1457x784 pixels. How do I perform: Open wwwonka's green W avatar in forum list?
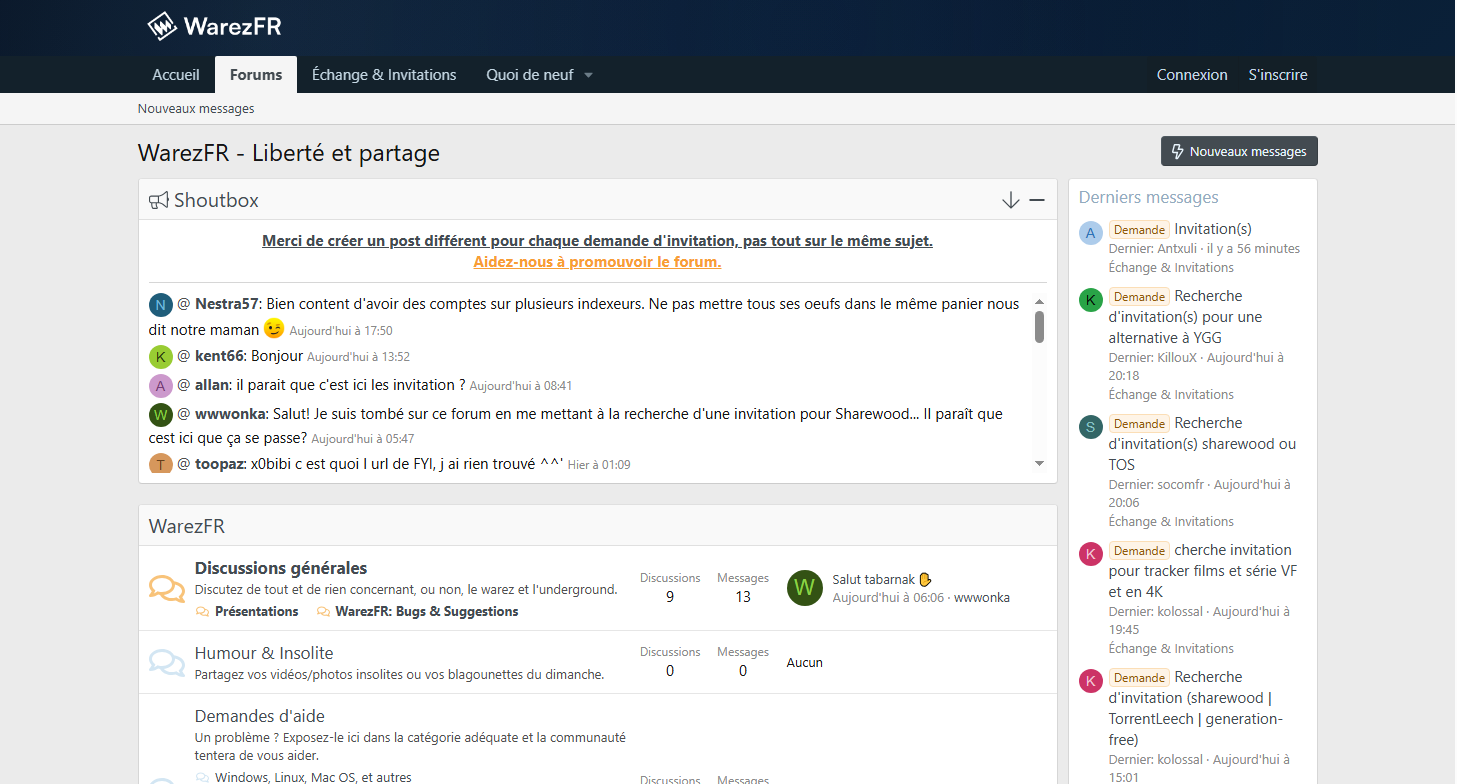(804, 588)
